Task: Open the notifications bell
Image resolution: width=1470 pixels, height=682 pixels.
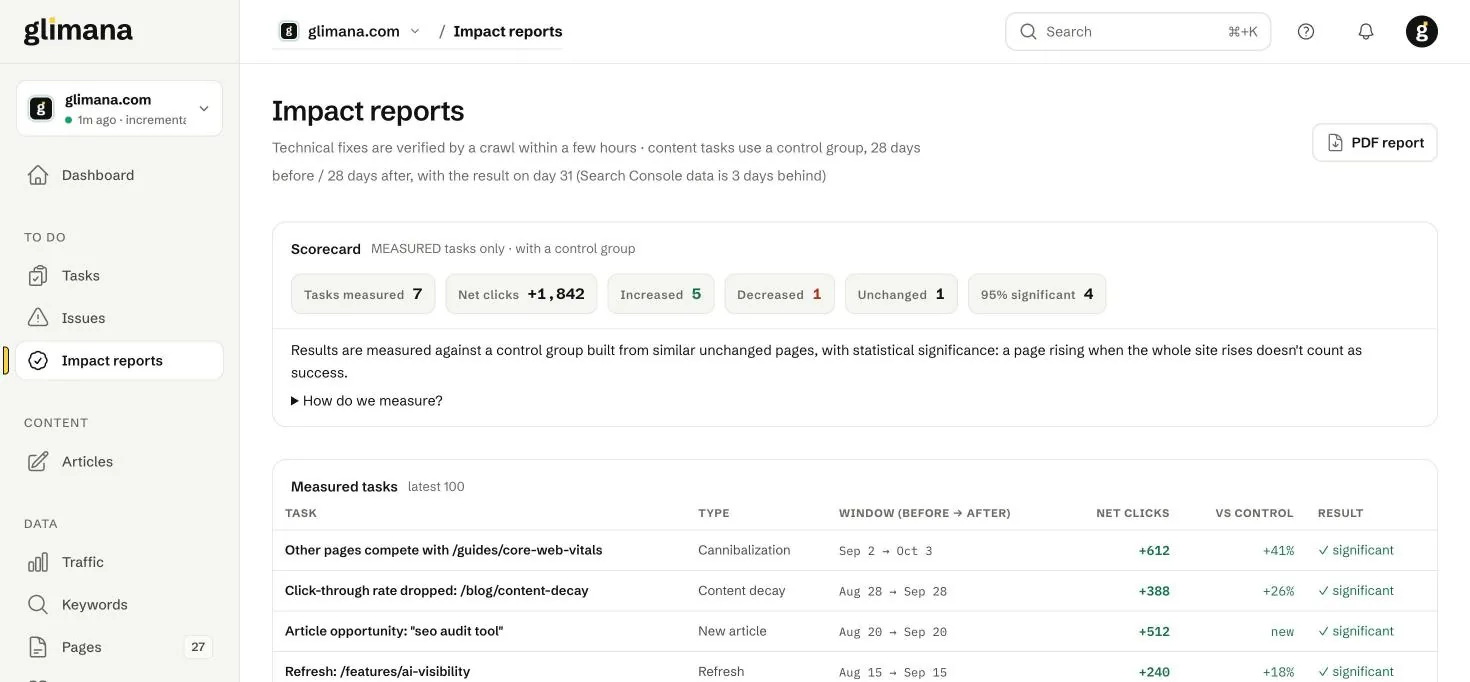Action: click(x=1366, y=31)
